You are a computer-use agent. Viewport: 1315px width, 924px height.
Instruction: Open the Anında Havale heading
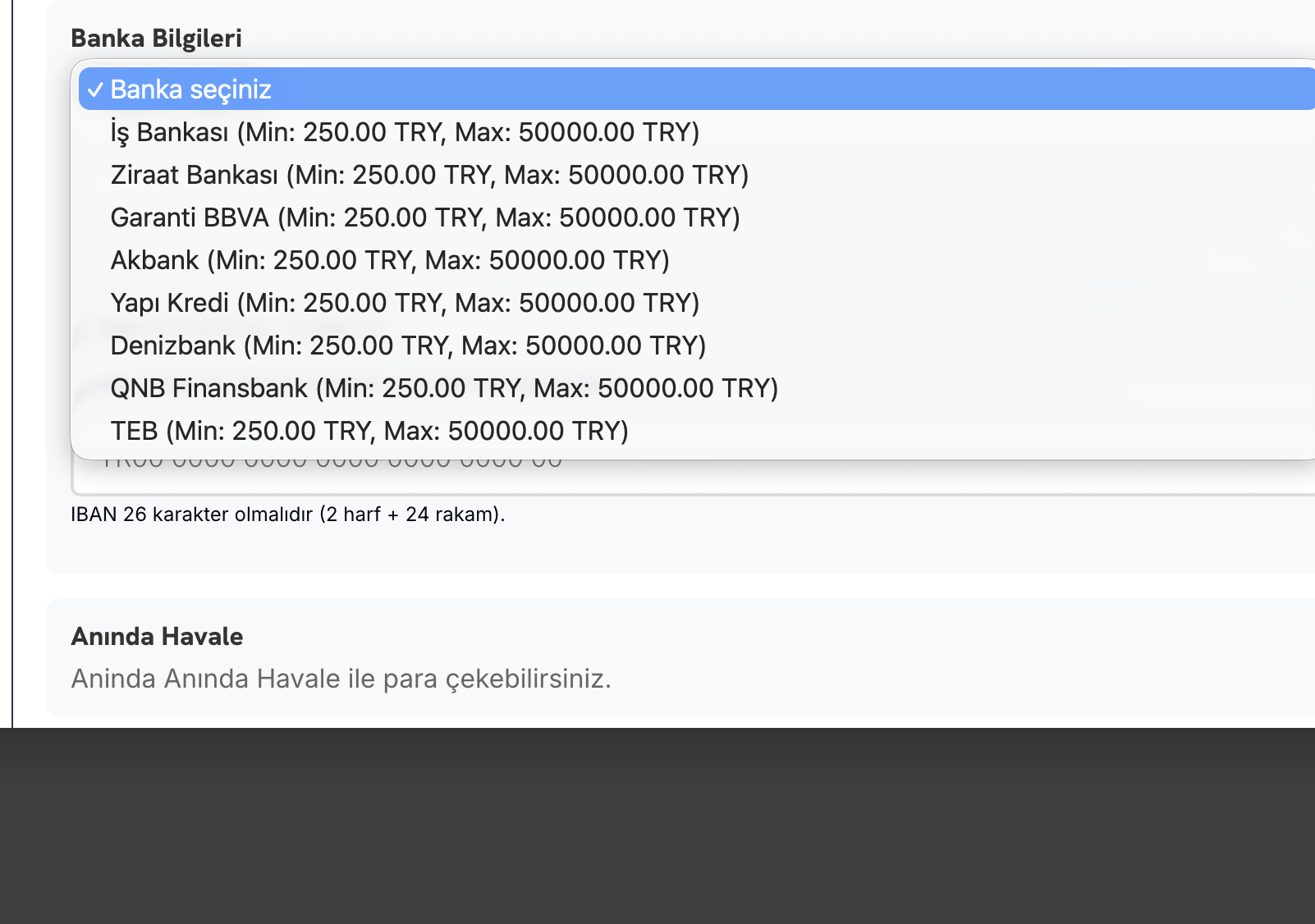(157, 637)
